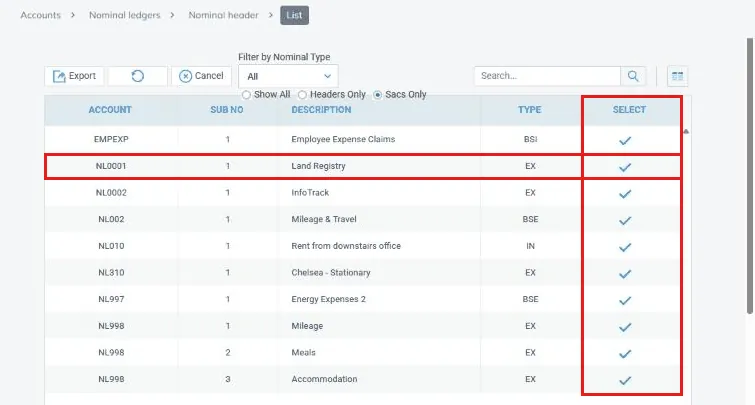
Task: Click the Employee Expense Claims description
Action: (343, 139)
